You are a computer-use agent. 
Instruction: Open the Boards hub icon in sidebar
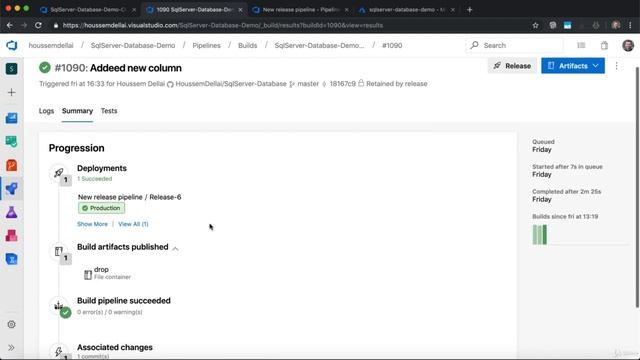(x=11, y=142)
